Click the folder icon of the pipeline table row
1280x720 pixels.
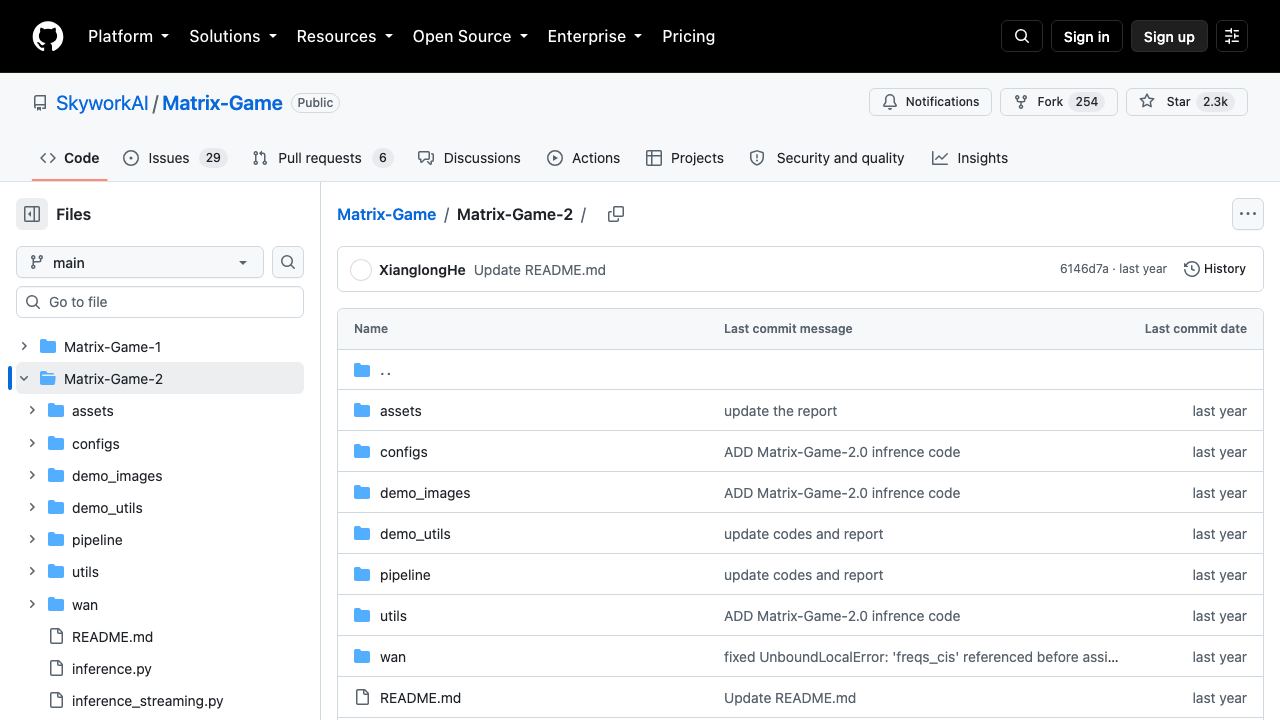[362, 575]
